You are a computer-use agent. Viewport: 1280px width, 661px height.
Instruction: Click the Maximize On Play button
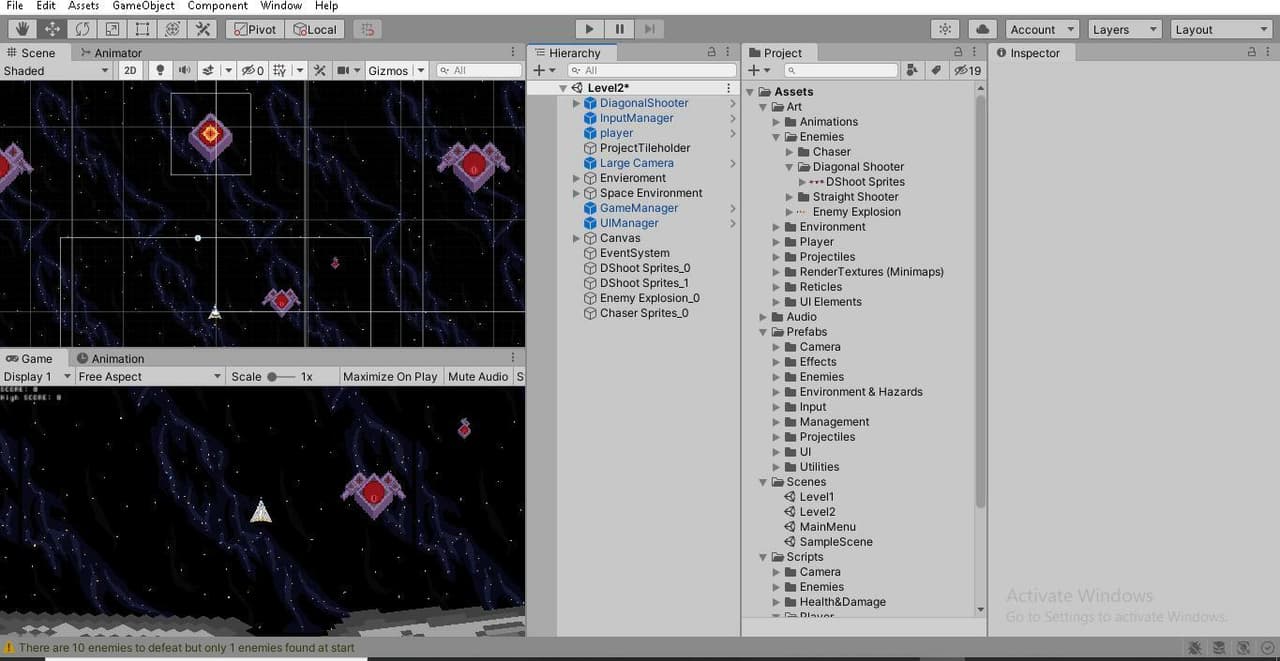pyautogui.click(x=389, y=376)
